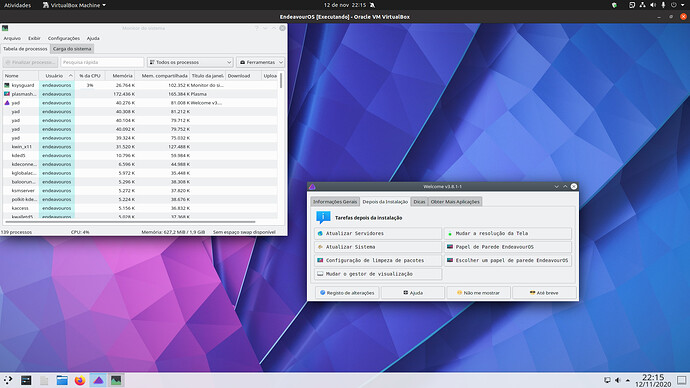This screenshot has width=690, height=388.
Task: Click the date and time in the top bar
Action: click(345, 5)
